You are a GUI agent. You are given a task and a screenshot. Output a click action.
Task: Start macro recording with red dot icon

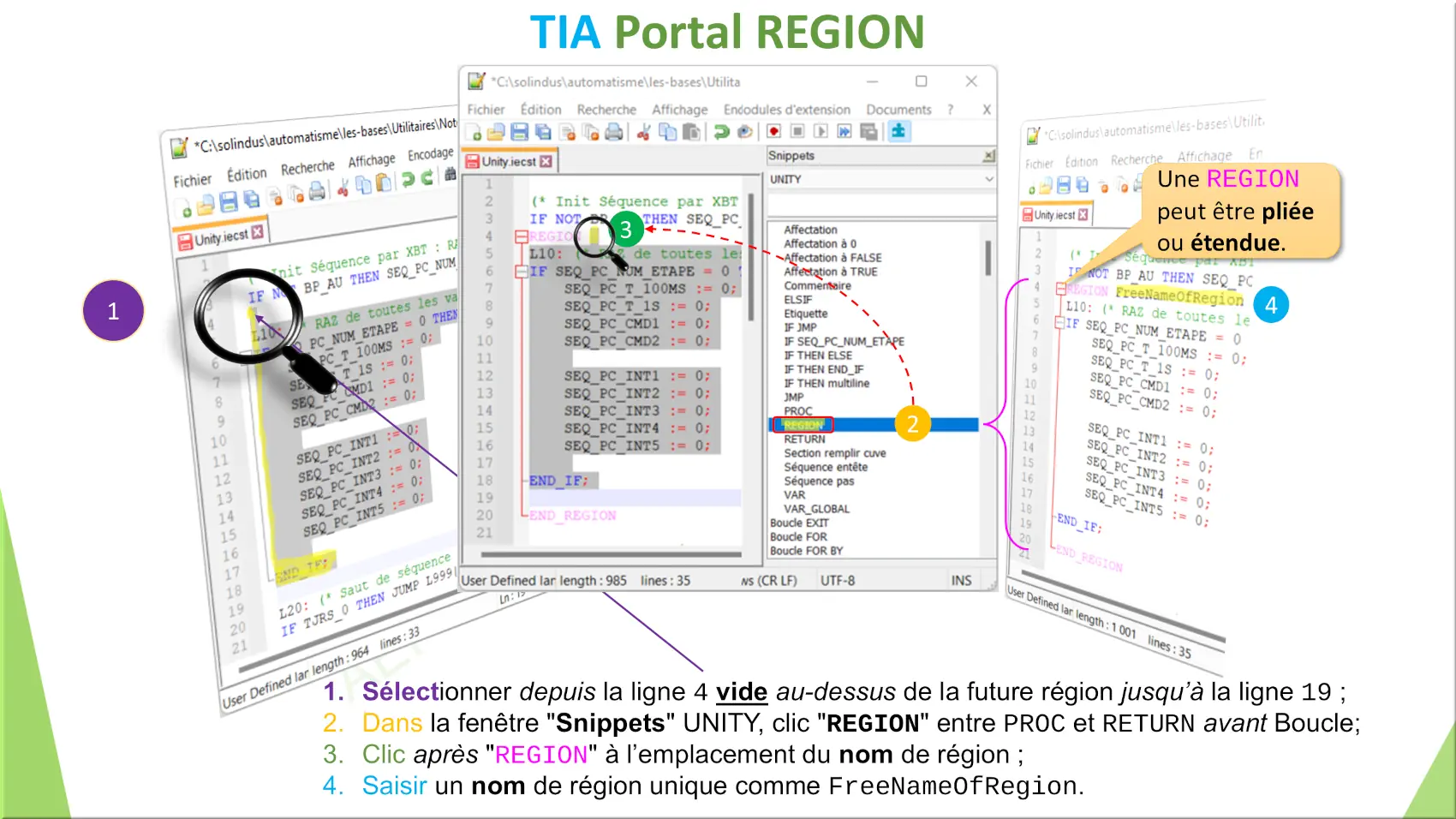(774, 131)
